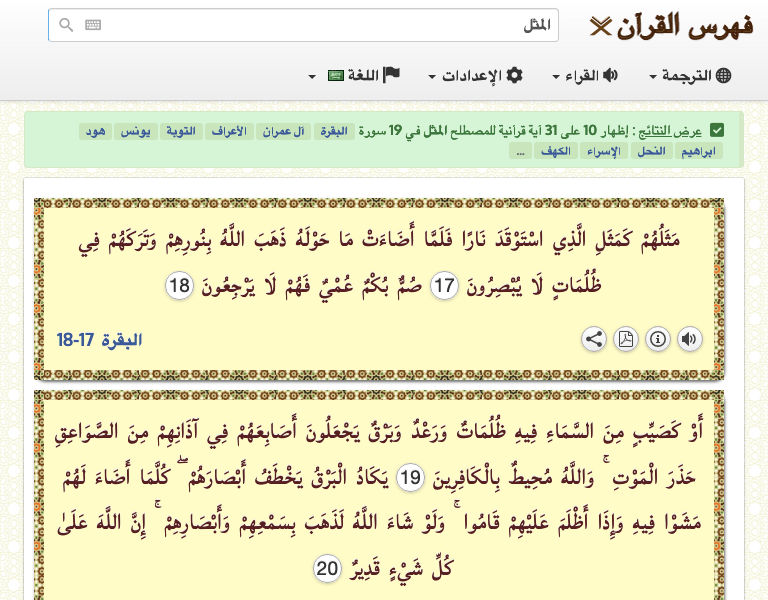Open the البقرة 17-18 reference link
The height and width of the screenshot is (600, 768).
point(100,340)
